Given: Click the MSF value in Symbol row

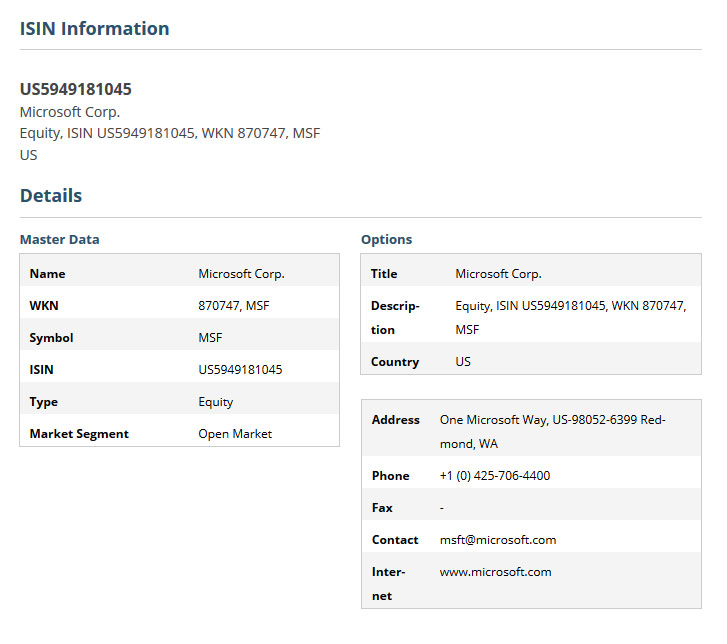Looking at the screenshot, I should [x=210, y=338].
